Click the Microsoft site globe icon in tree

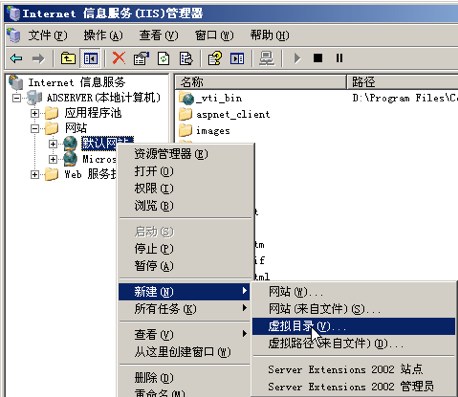click(70, 159)
